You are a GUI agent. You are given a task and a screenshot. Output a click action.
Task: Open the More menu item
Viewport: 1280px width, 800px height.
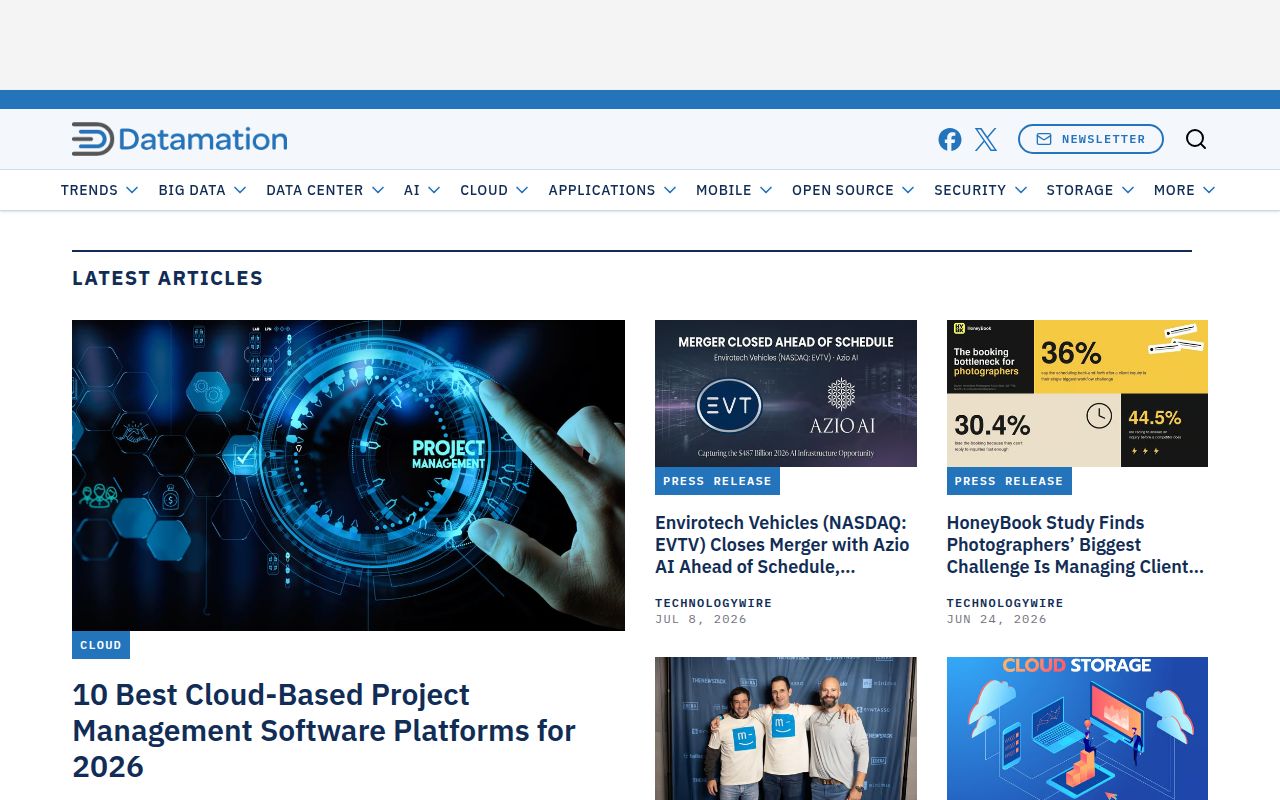(x=1174, y=190)
